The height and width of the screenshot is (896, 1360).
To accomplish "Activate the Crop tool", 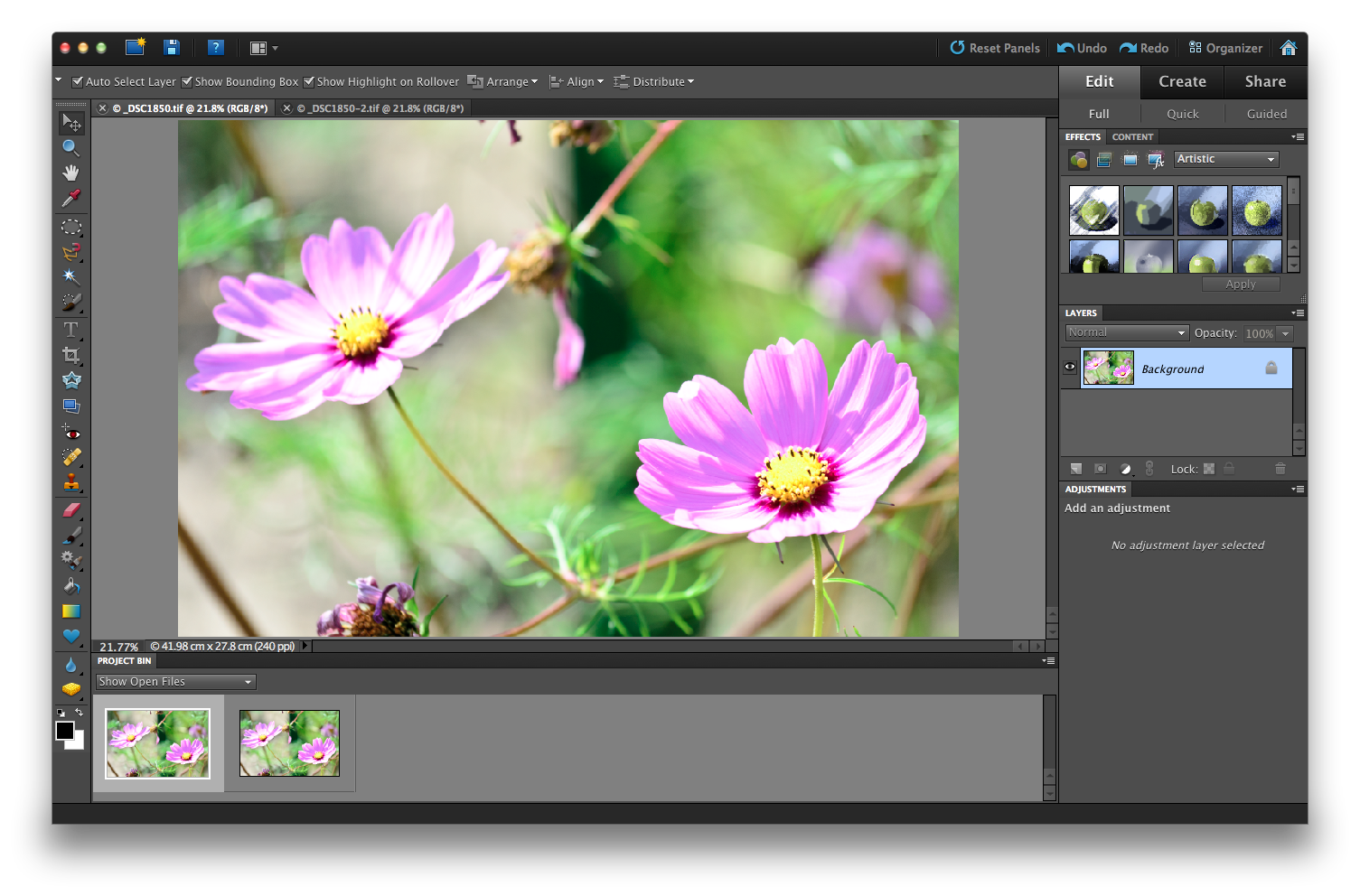I will point(70,355).
